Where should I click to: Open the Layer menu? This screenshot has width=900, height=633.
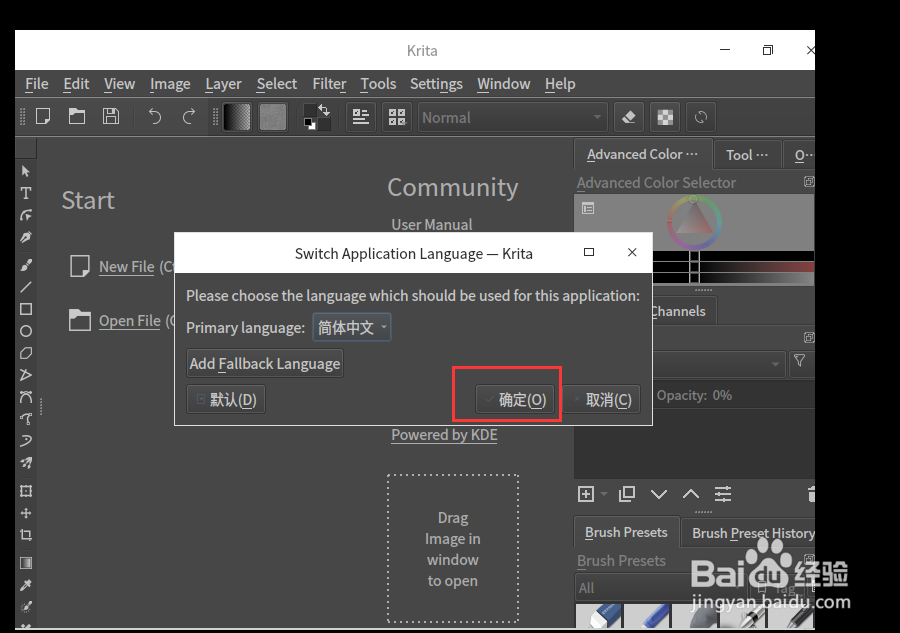click(223, 84)
